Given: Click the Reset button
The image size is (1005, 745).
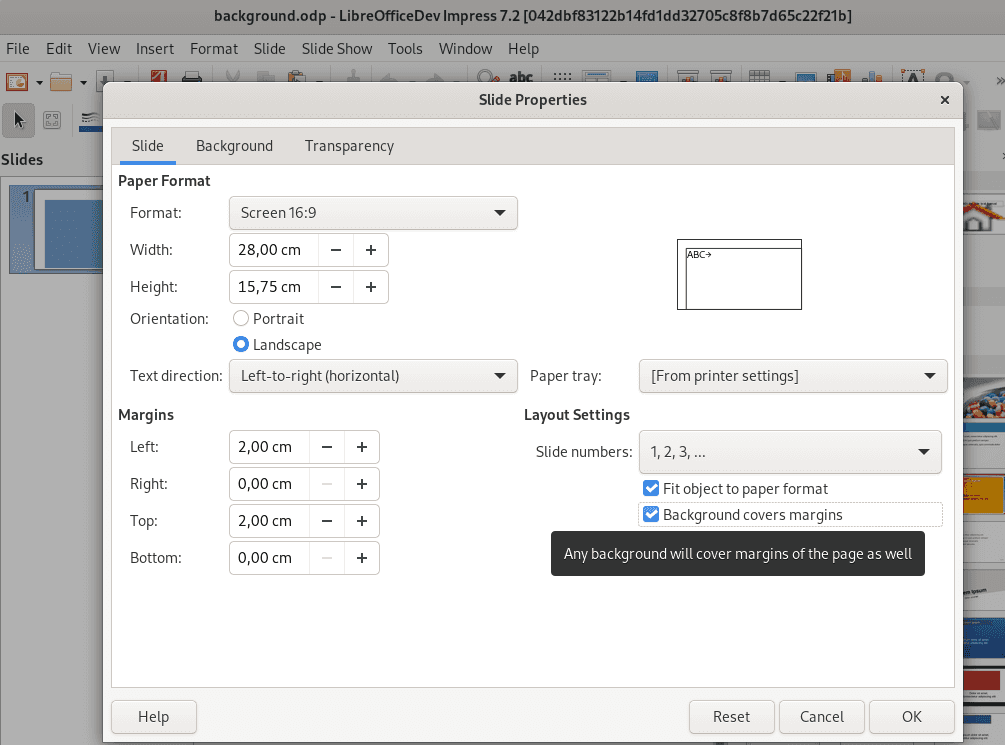Looking at the screenshot, I should pyautogui.click(x=731, y=716).
